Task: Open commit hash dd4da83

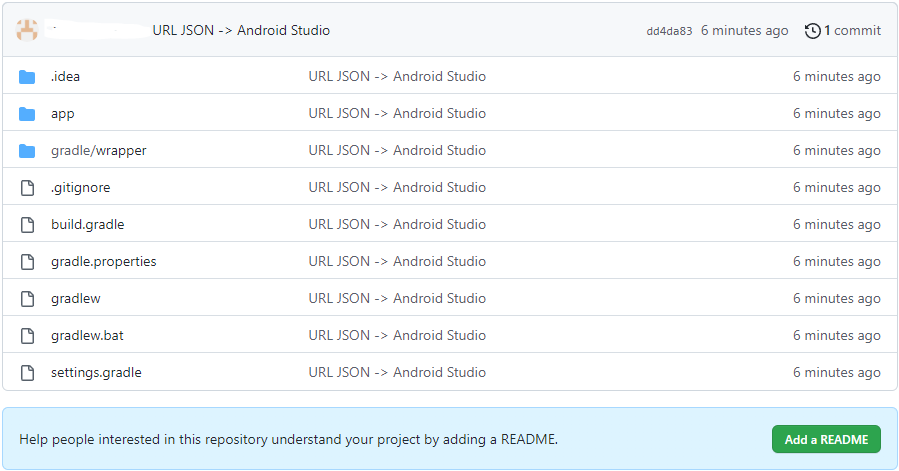Action: (x=669, y=31)
